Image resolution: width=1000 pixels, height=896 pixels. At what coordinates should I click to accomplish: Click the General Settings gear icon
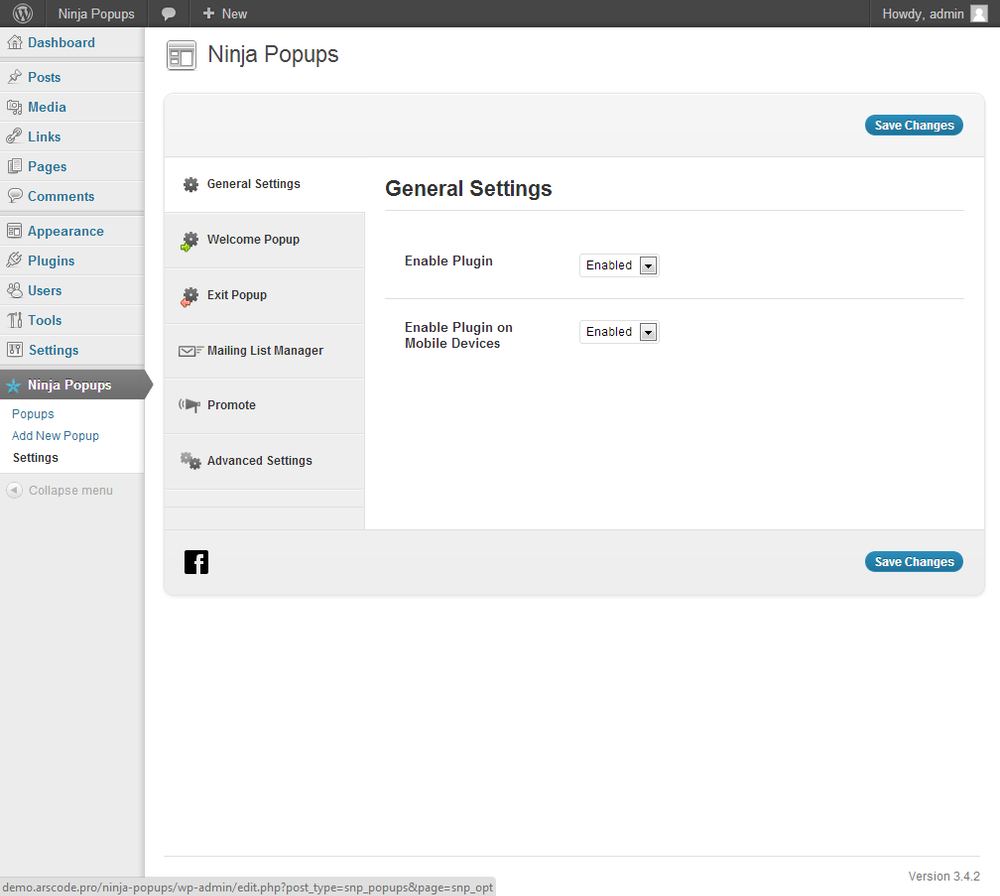(x=191, y=184)
